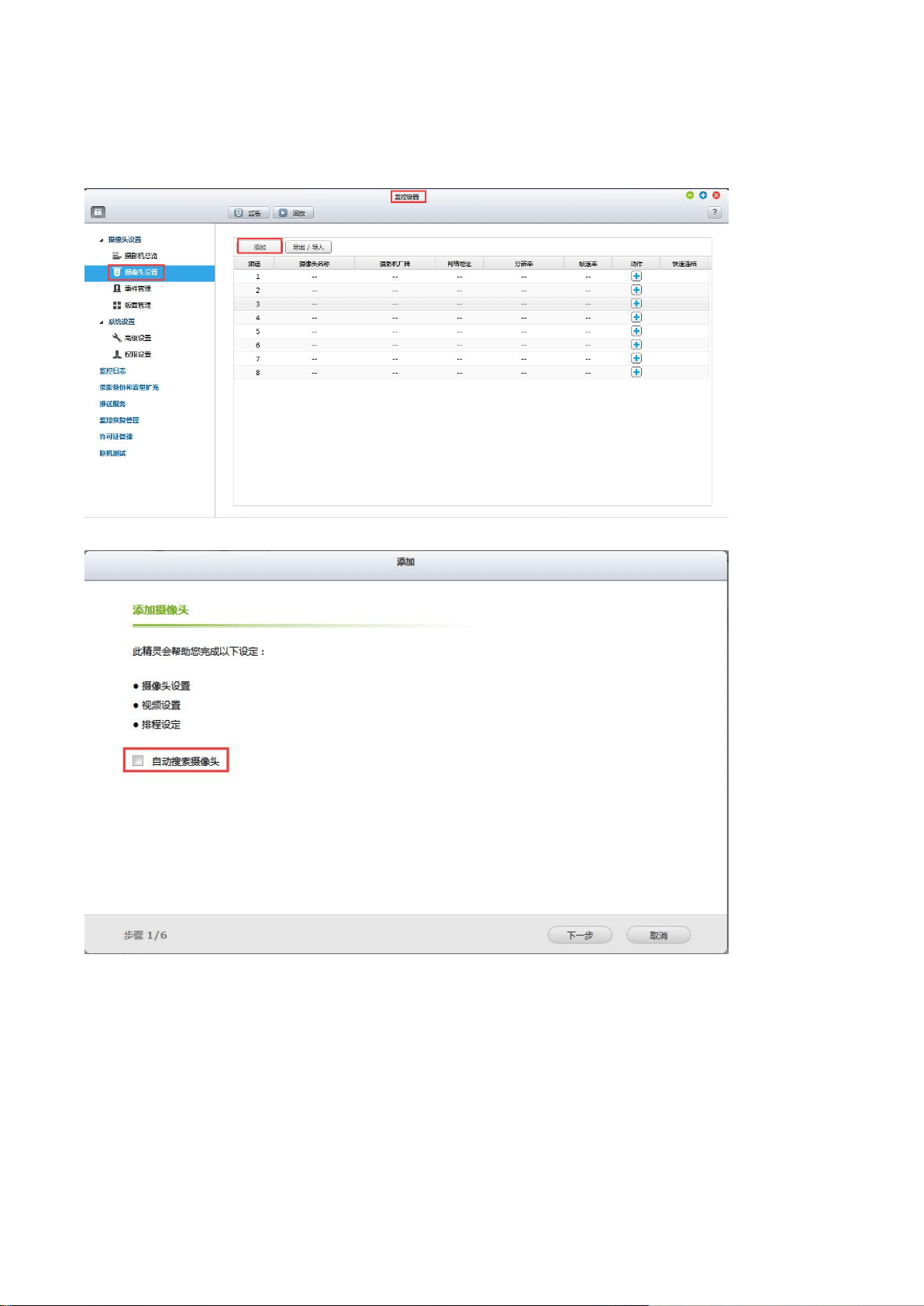Click the 动作 column header
This screenshot has height=1306, width=924.
coord(636,264)
